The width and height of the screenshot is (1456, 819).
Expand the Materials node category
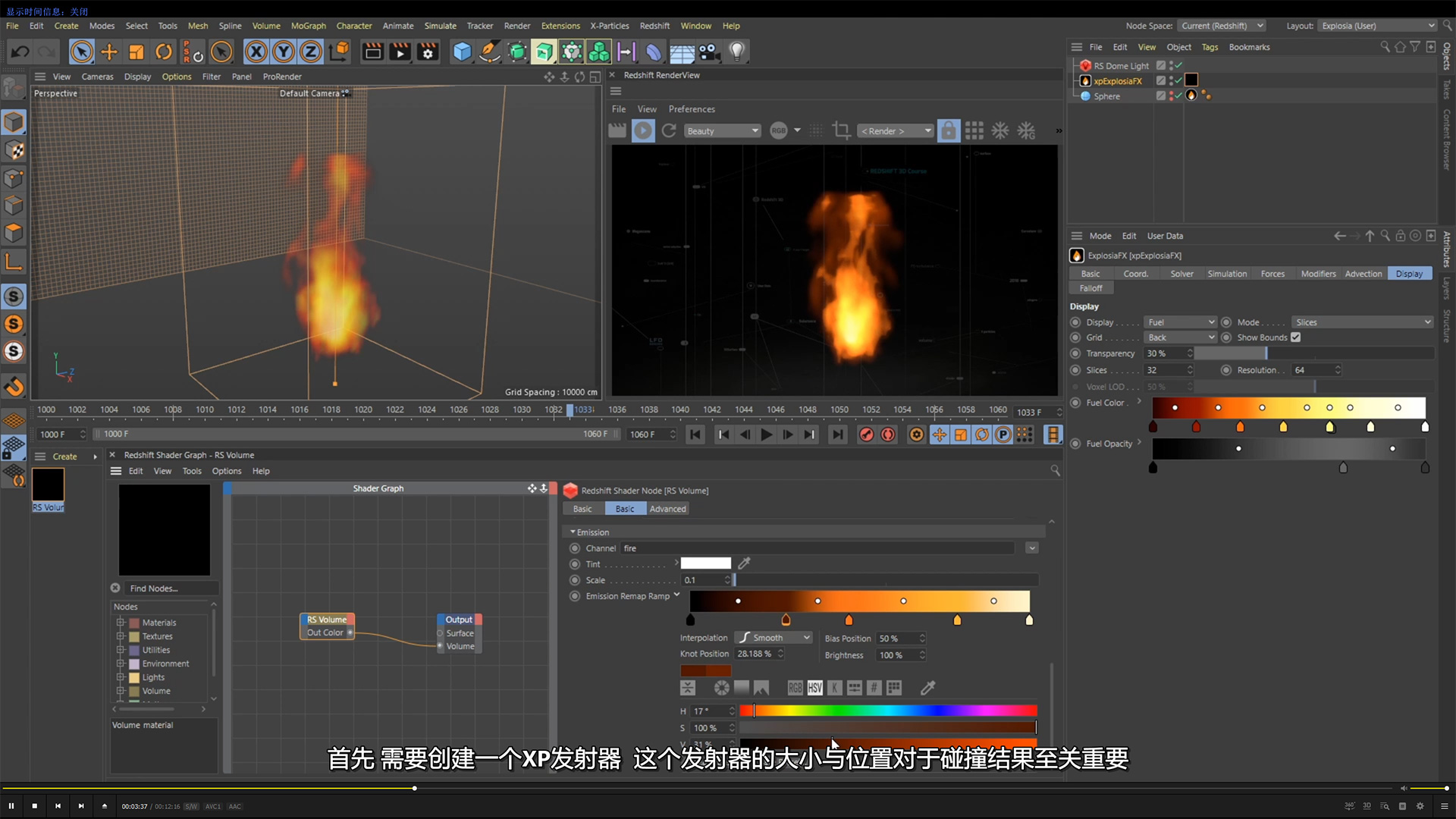point(120,623)
